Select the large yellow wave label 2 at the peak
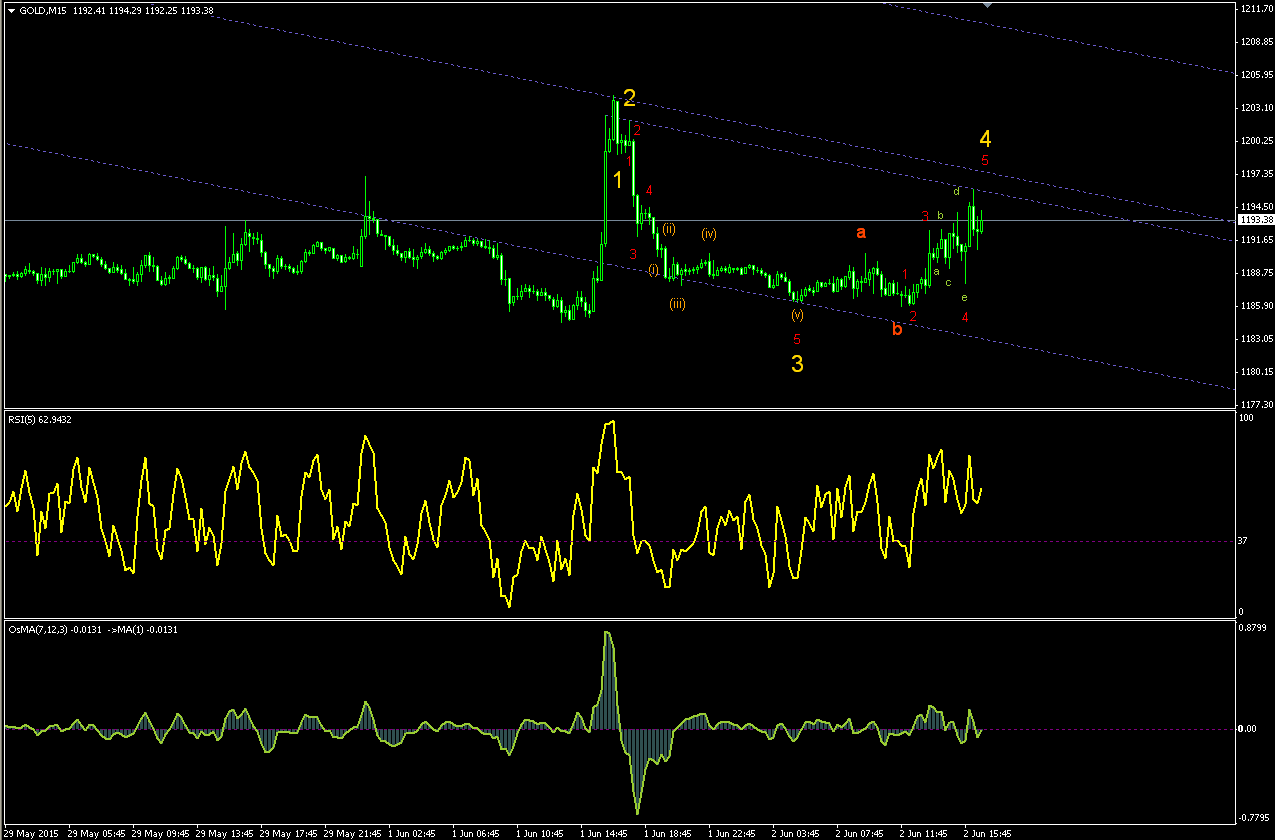The width and height of the screenshot is (1275, 840). (629, 98)
